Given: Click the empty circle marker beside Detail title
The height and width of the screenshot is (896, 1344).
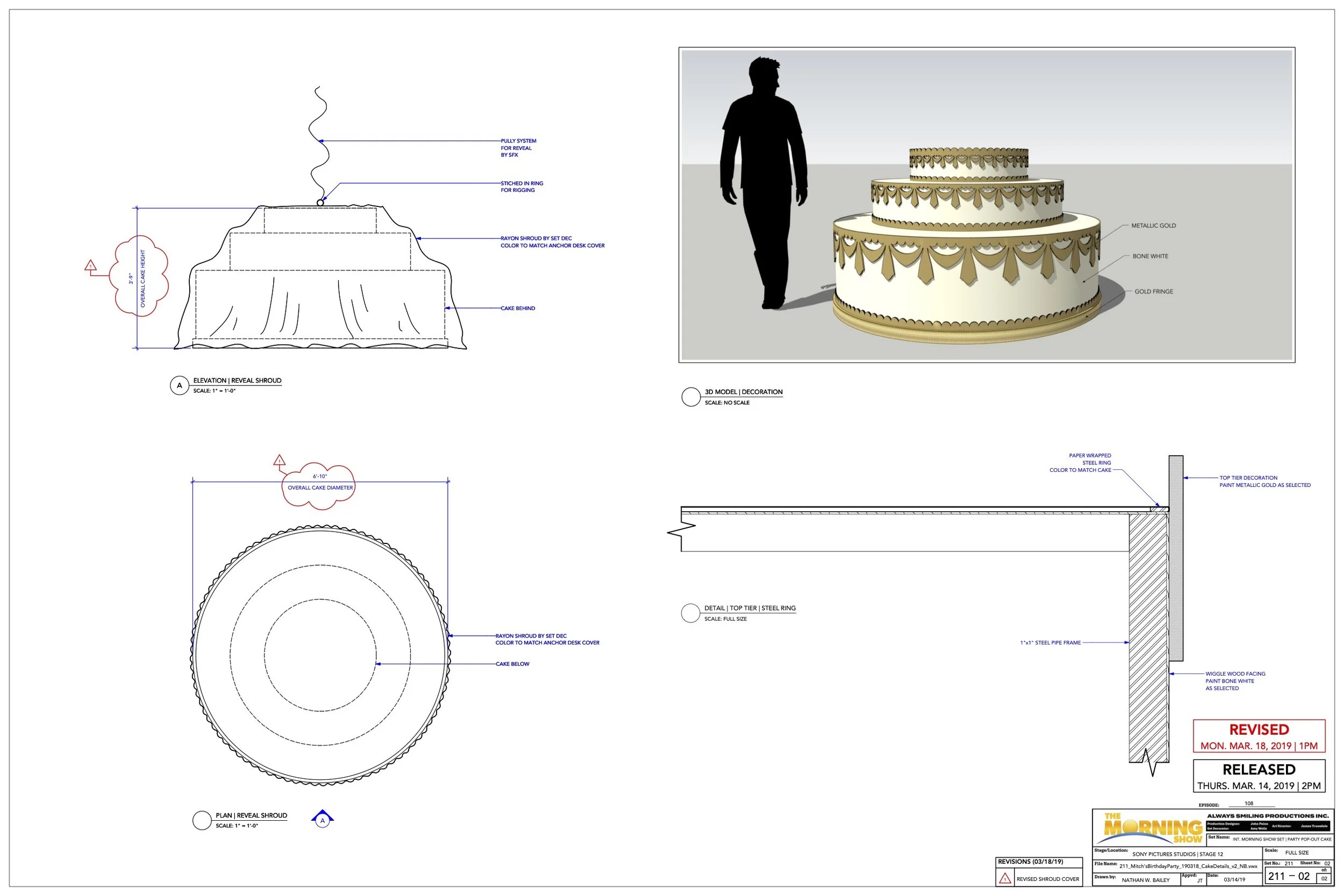Looking at the screenshot, I should coord(690,613).
